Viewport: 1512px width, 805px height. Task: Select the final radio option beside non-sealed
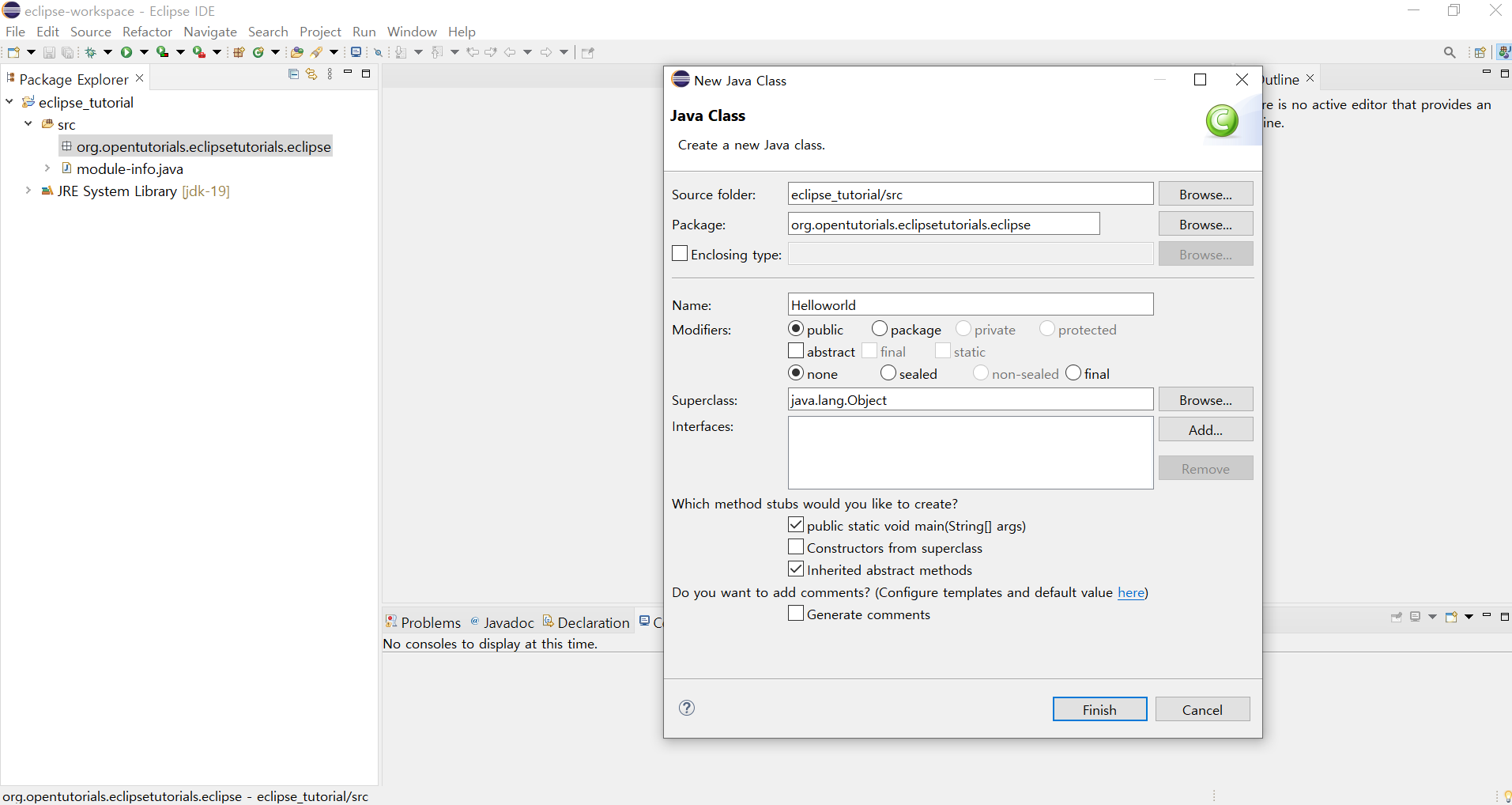coord(1073,372)
